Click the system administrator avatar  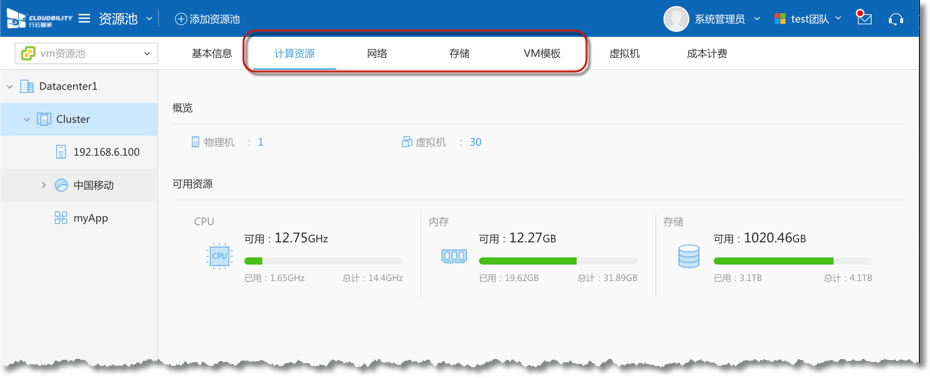point(676,19)
